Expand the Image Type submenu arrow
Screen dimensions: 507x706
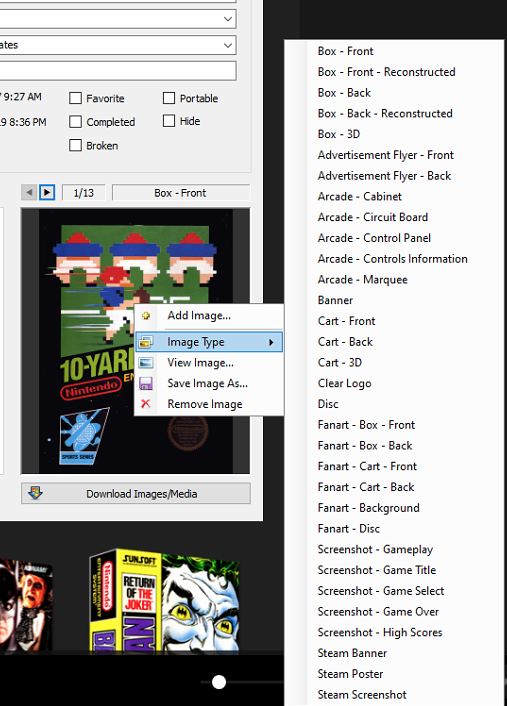point(271,342)
